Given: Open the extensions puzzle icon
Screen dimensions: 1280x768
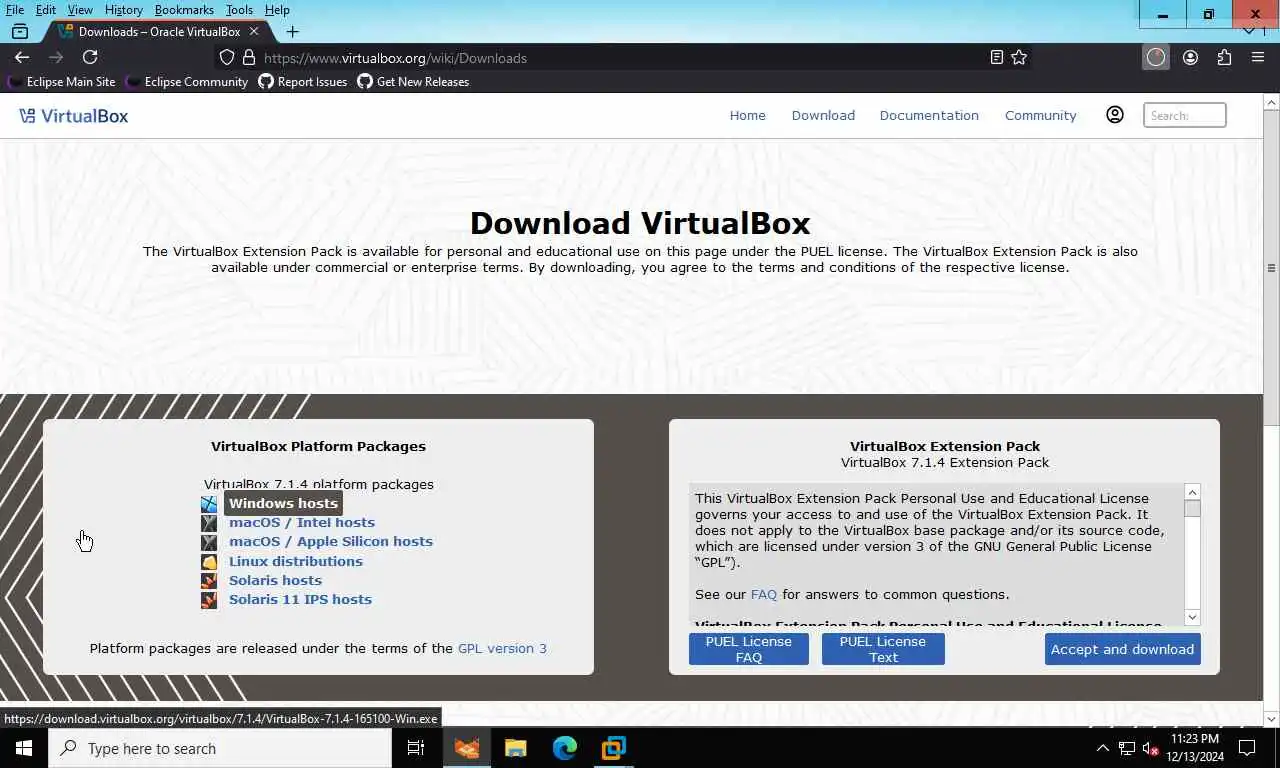Looking at the screenshot, I should pyautogui.click(x=1224, y=58).
